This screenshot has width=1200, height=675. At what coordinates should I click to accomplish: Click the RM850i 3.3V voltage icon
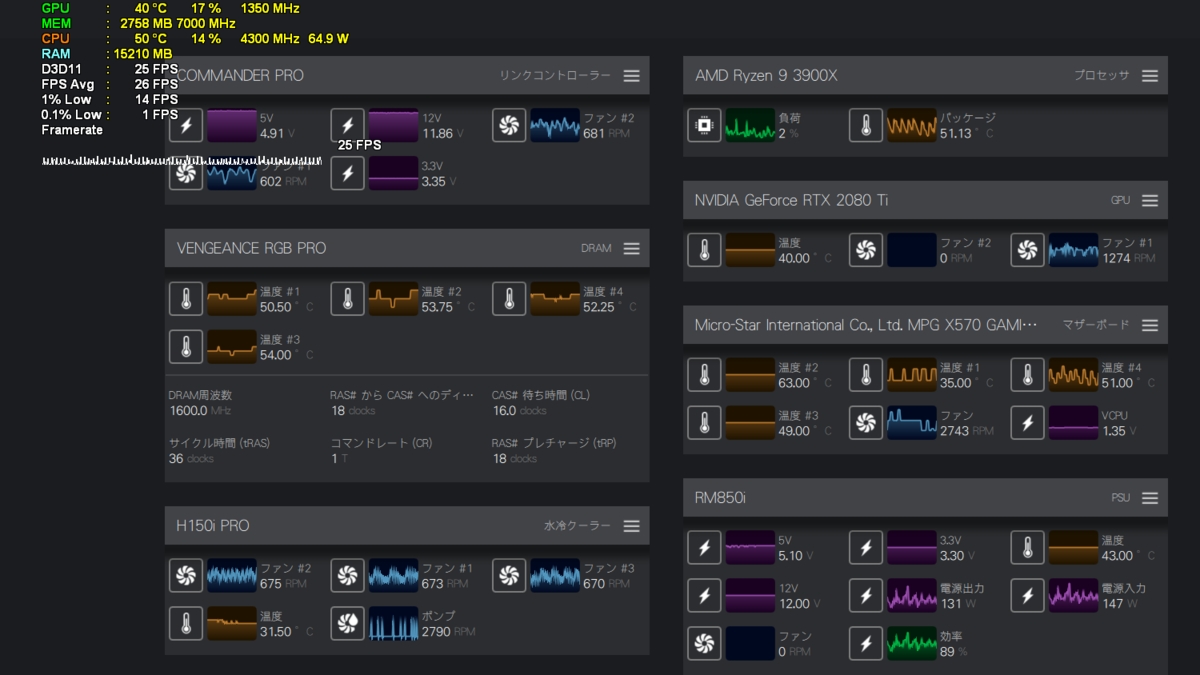click(867, 548)
